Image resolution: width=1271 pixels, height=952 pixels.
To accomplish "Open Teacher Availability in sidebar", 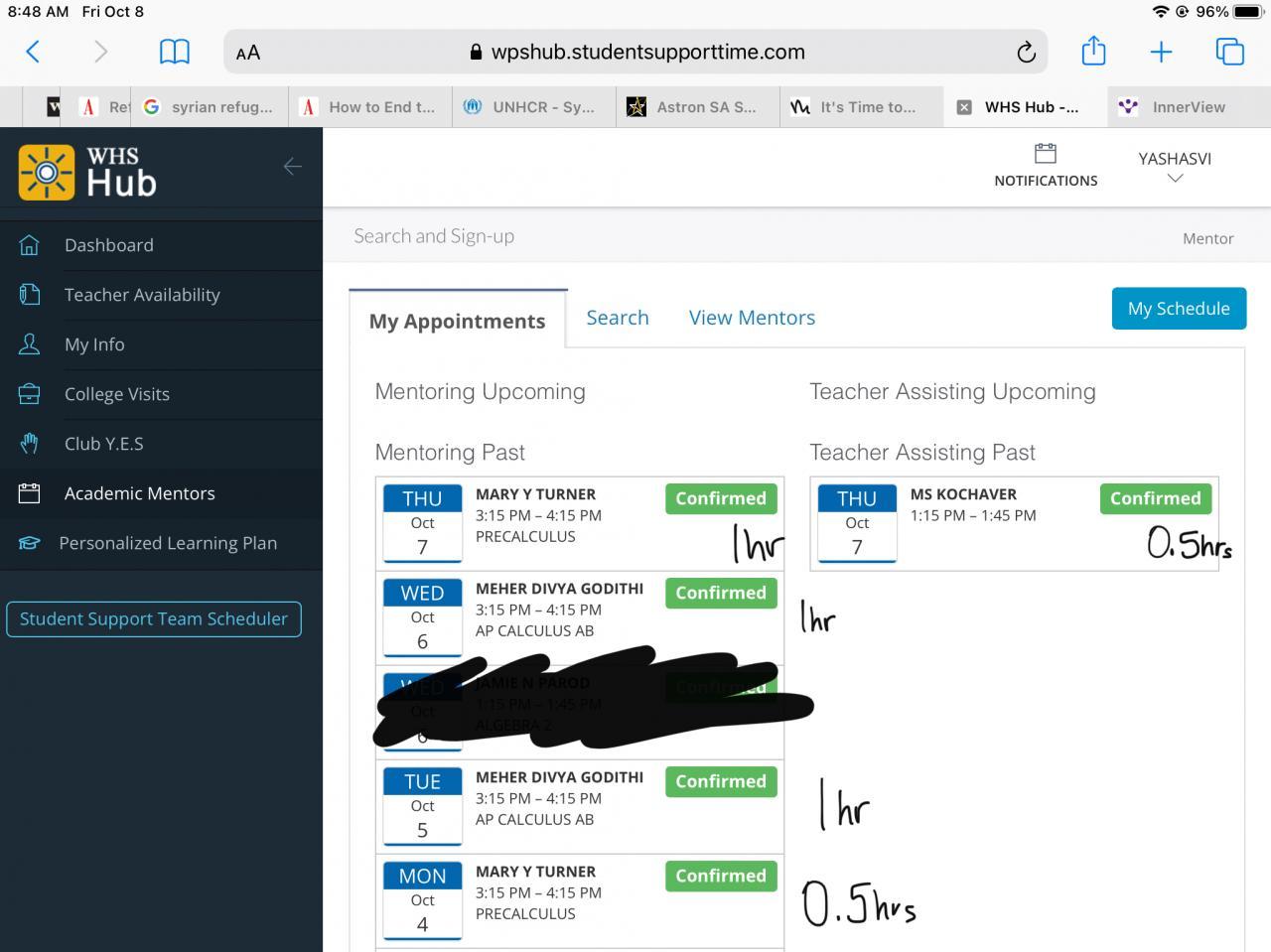I will pyautogui.click(x=142, y=295).
